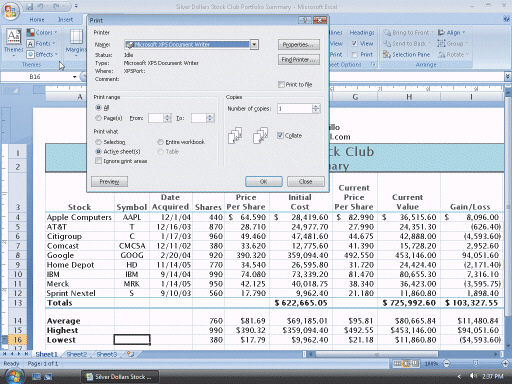Image resolution: width=512 pixels, height=384 pixels.
Task: Click the To page stepper arrows
Action: pos(210,118)
